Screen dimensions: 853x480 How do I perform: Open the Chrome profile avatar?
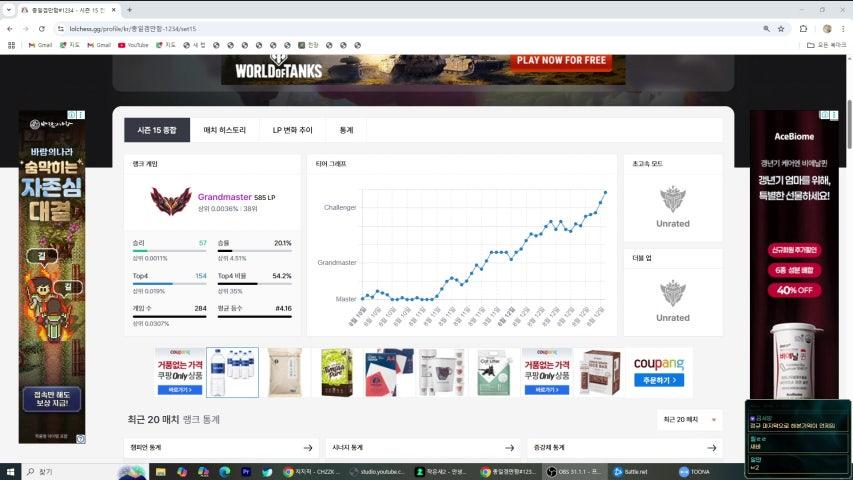pyautogui.click(x=827, y=29)
